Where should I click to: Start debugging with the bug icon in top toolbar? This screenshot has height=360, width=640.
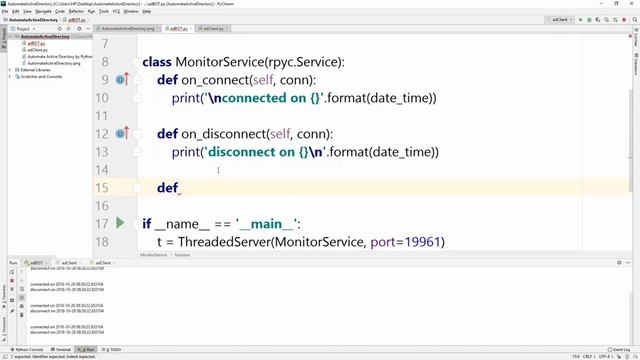tap(589, 20)
